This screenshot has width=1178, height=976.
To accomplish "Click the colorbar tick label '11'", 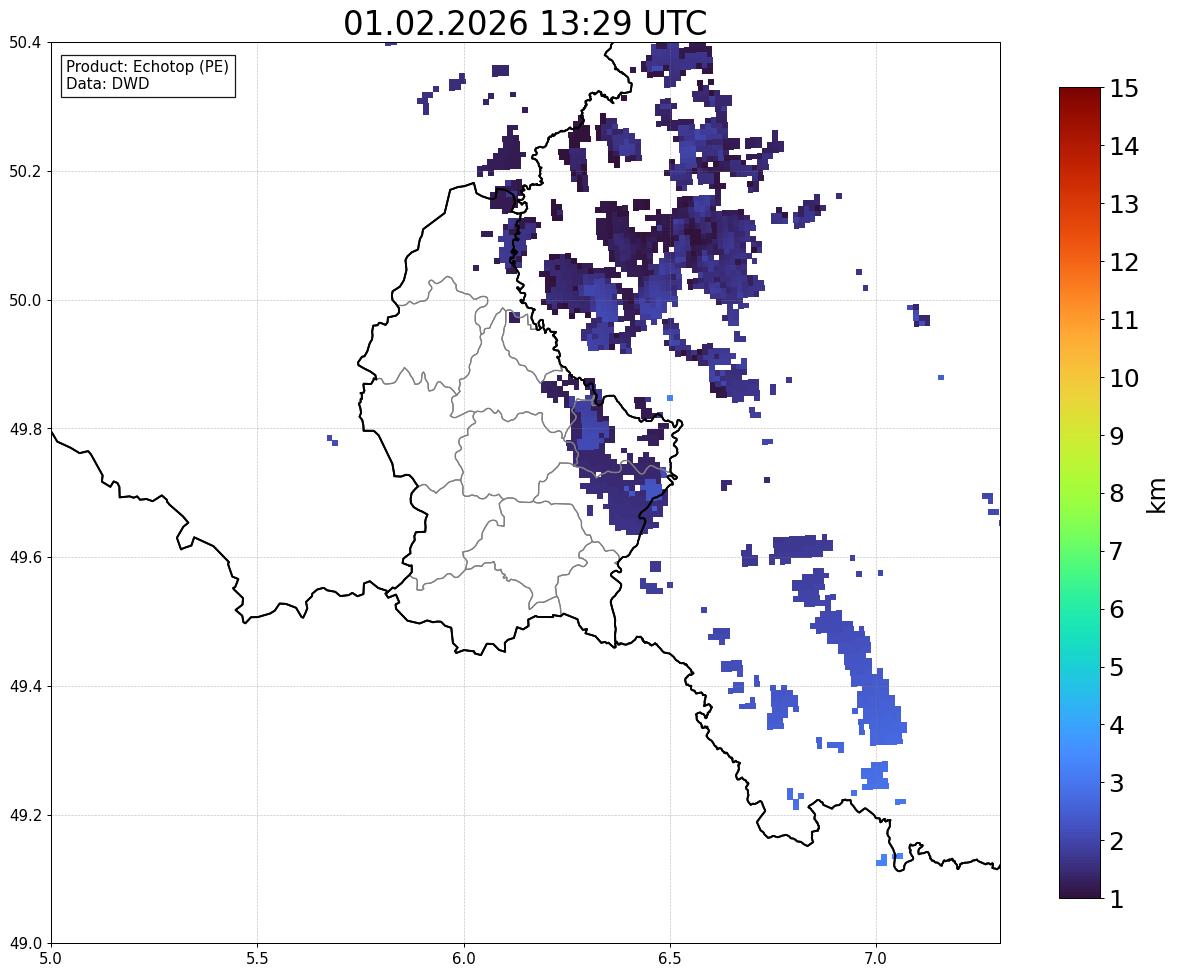I will (1124, 320).
